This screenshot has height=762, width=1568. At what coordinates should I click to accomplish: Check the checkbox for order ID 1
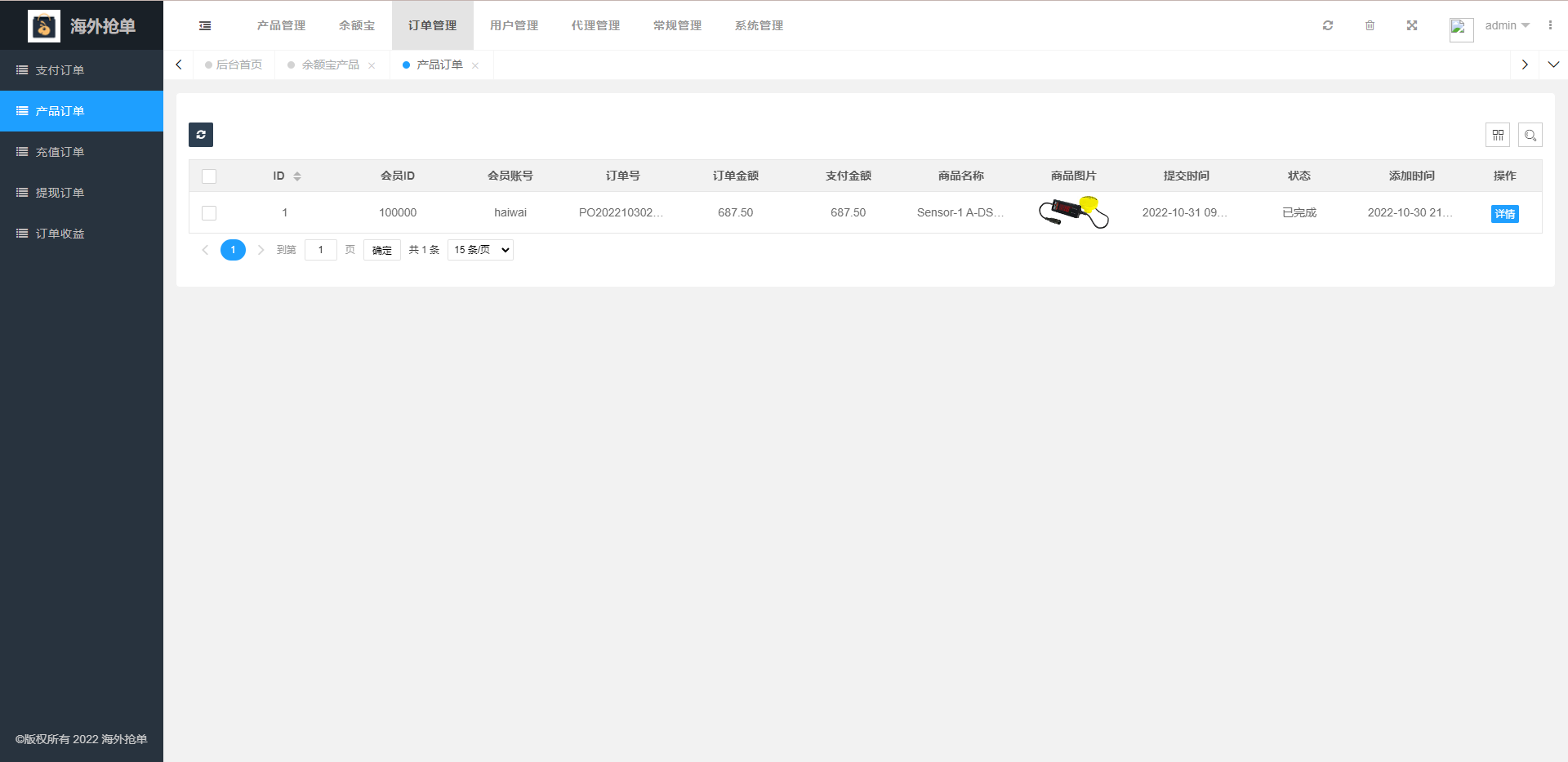(209, 212)
